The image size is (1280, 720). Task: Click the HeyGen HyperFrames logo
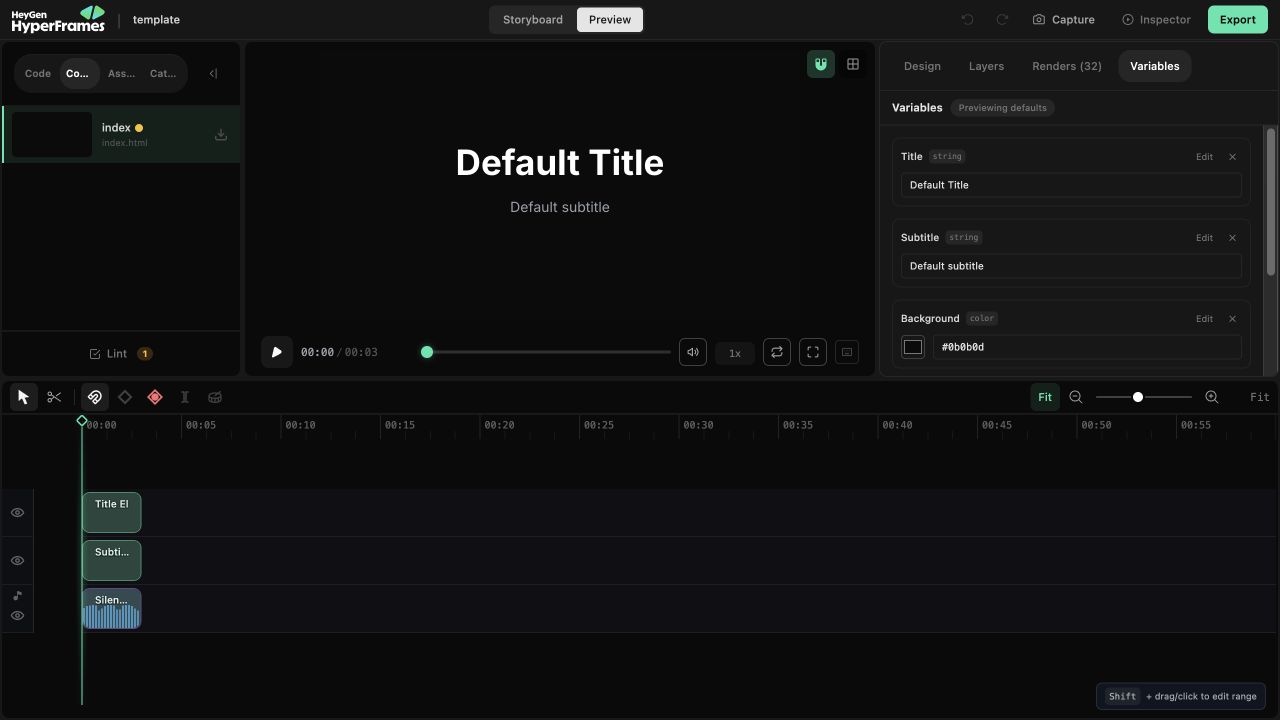pyautogui.click(x=58, y=19)
